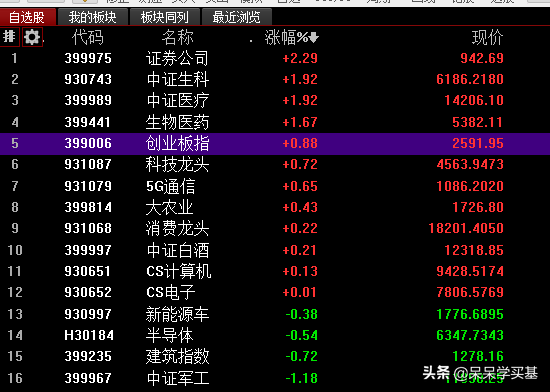Click the price 1776.6895
This screenshot has width=550, height=392.
[x=470, y=314]
